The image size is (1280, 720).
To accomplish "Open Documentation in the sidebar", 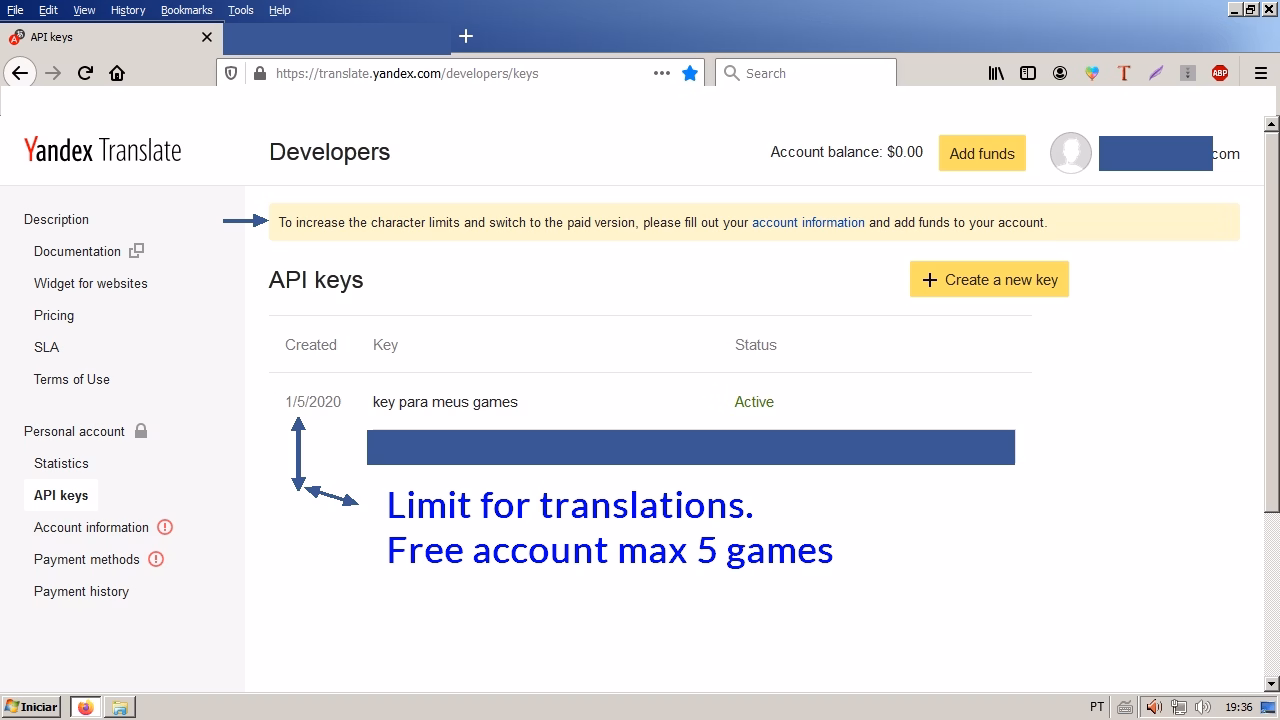I will pos(77,251).
